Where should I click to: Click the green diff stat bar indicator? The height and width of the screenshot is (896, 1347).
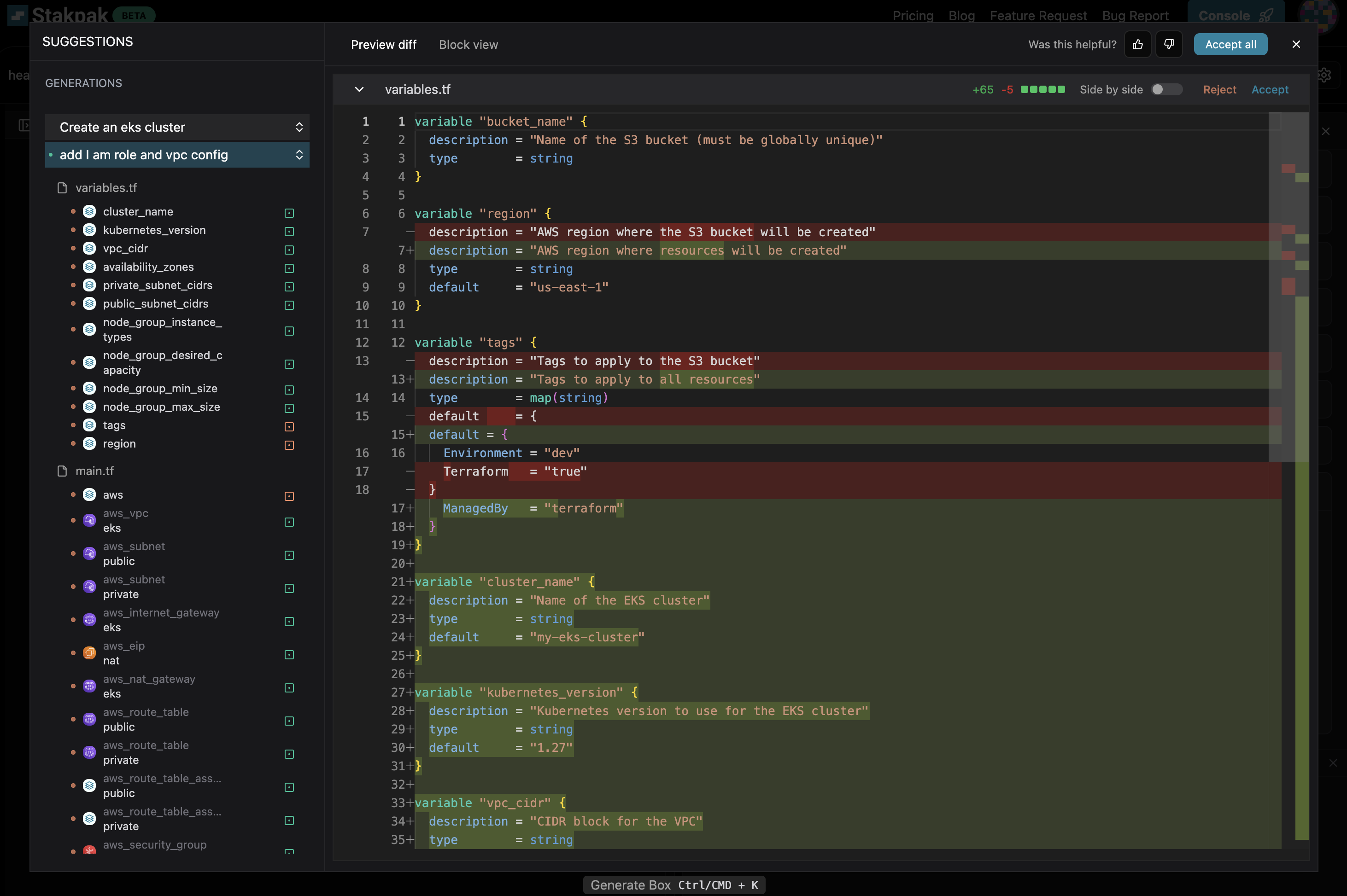coord(1042,90)
